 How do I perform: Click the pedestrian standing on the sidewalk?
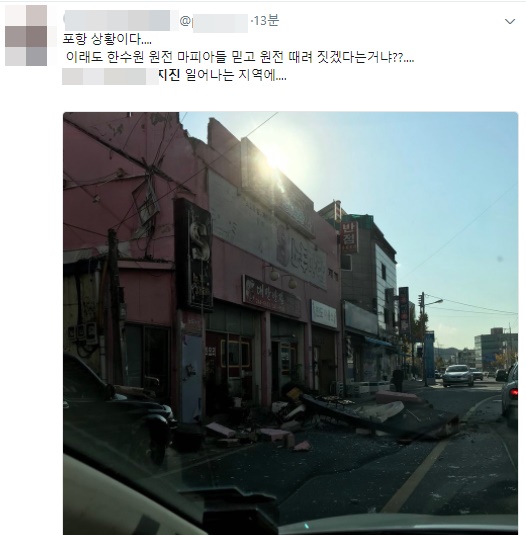[x=398, y=379]
